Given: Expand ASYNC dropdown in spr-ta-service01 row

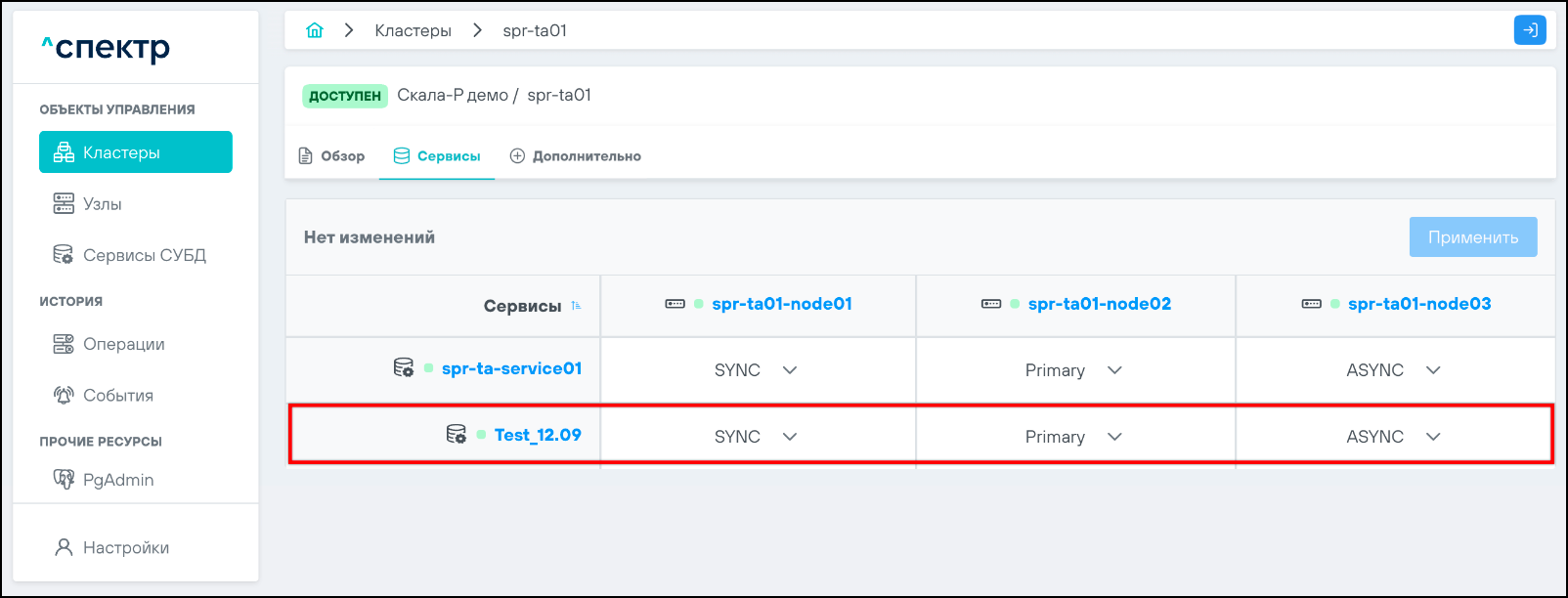Looking at the screenshot, I should [1433, 370].
